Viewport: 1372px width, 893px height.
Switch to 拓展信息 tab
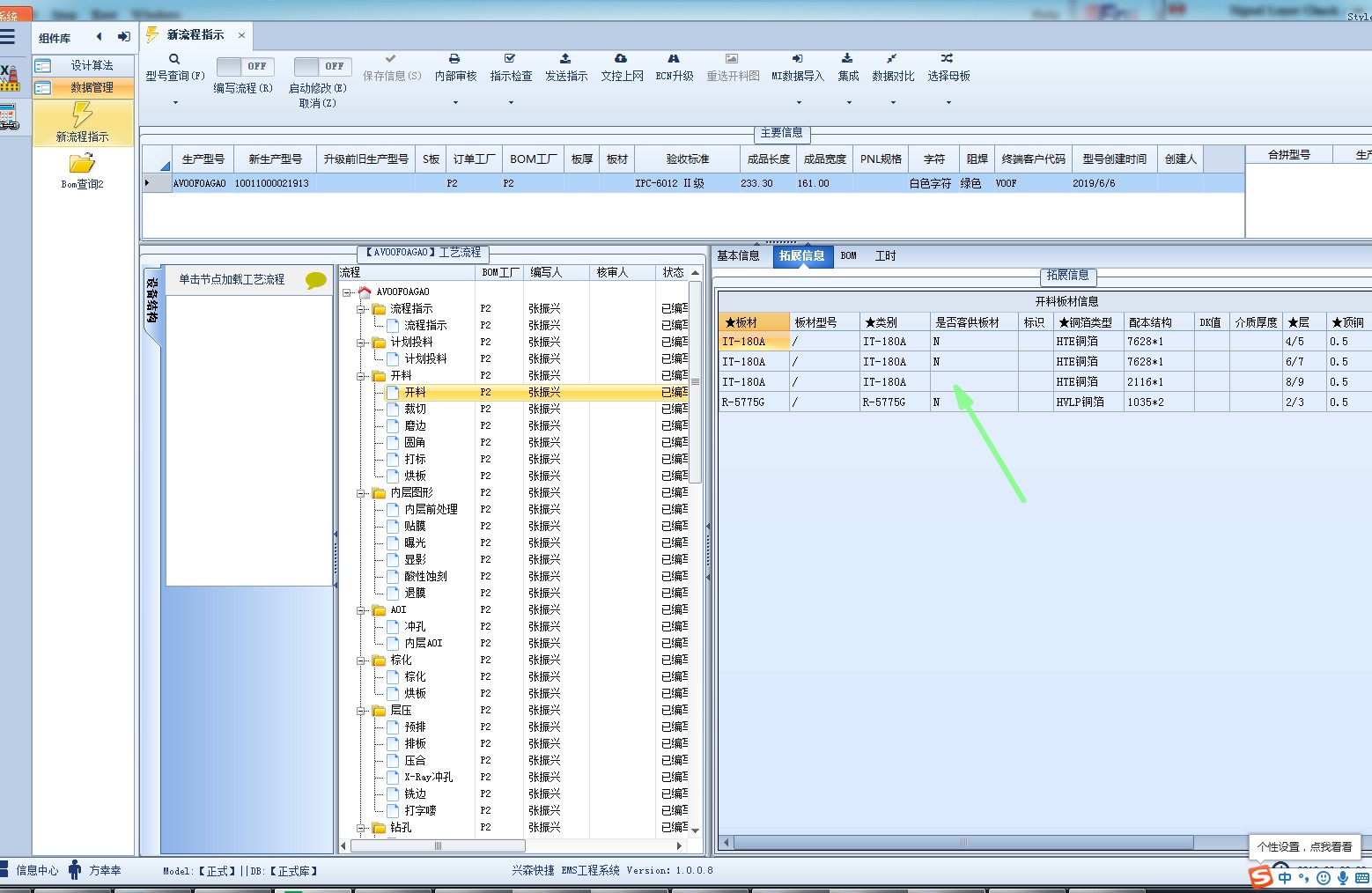coord(801,255)
